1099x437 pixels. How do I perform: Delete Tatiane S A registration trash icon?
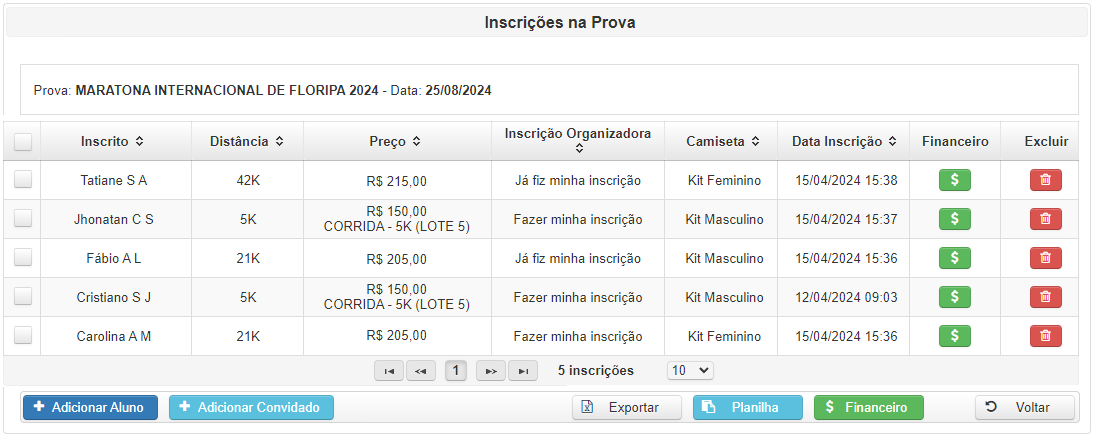pyautogui.click(x=1045, y=180)
